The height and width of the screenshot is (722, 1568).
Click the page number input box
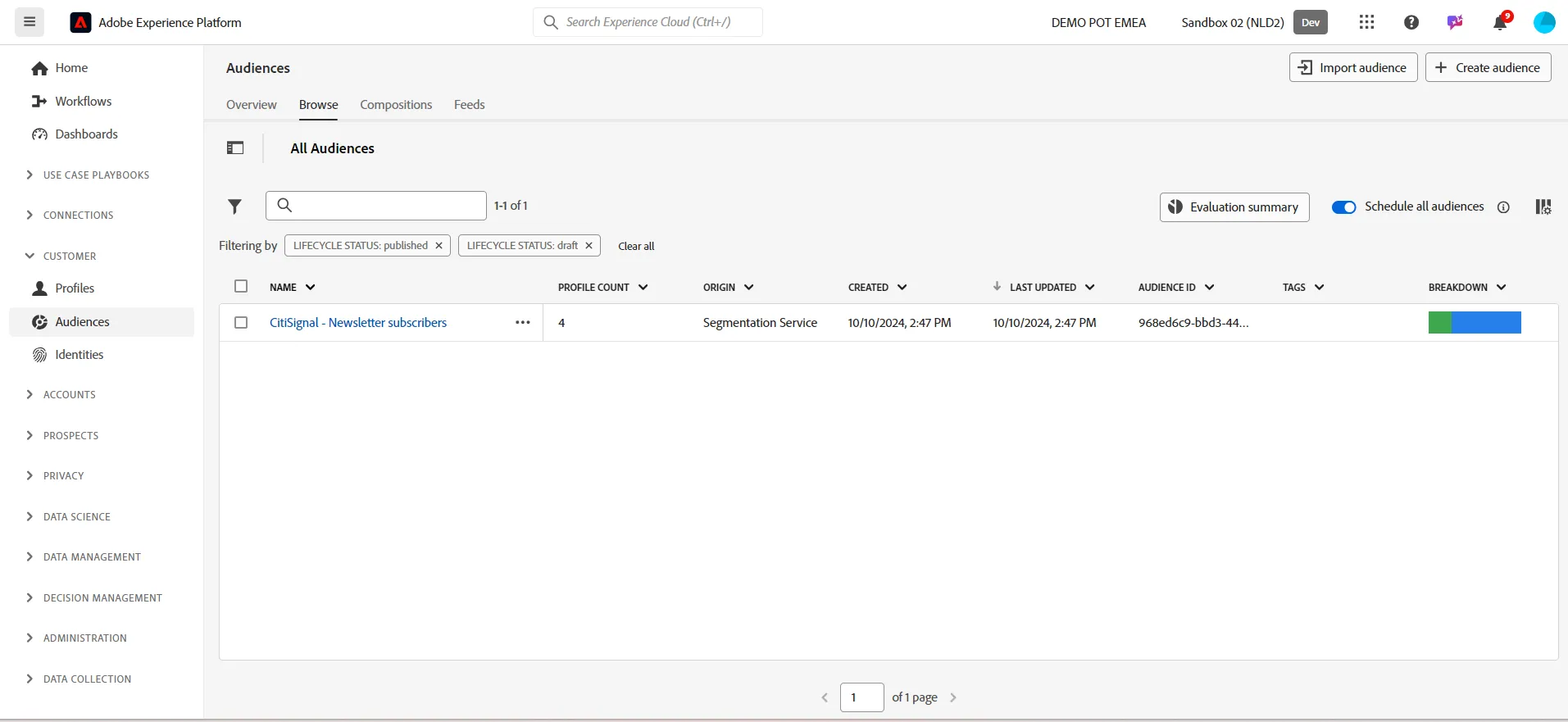click(862, 697)
